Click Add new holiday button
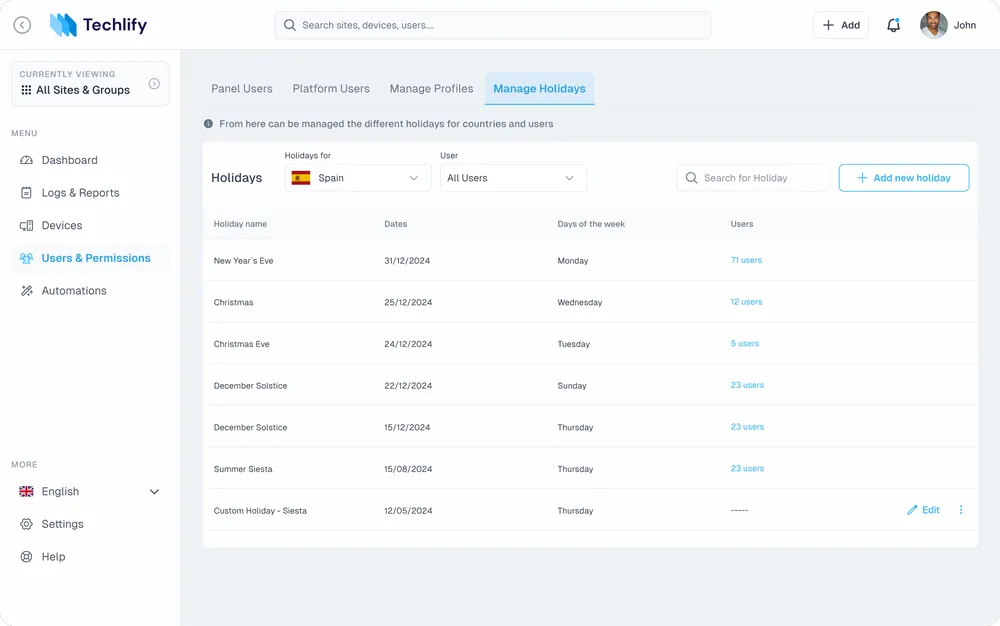The image size is (1000, 626). click(904, 178)
